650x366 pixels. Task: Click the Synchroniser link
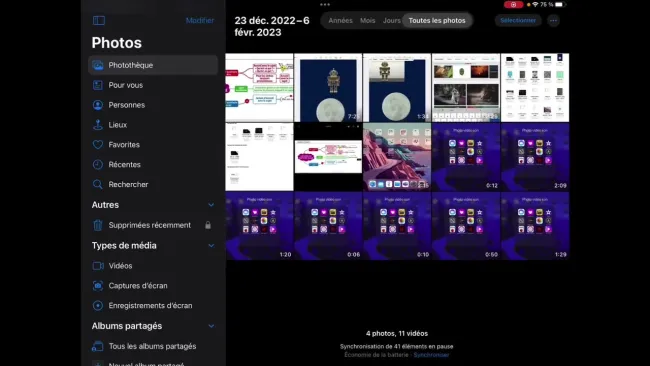[431, 355]
